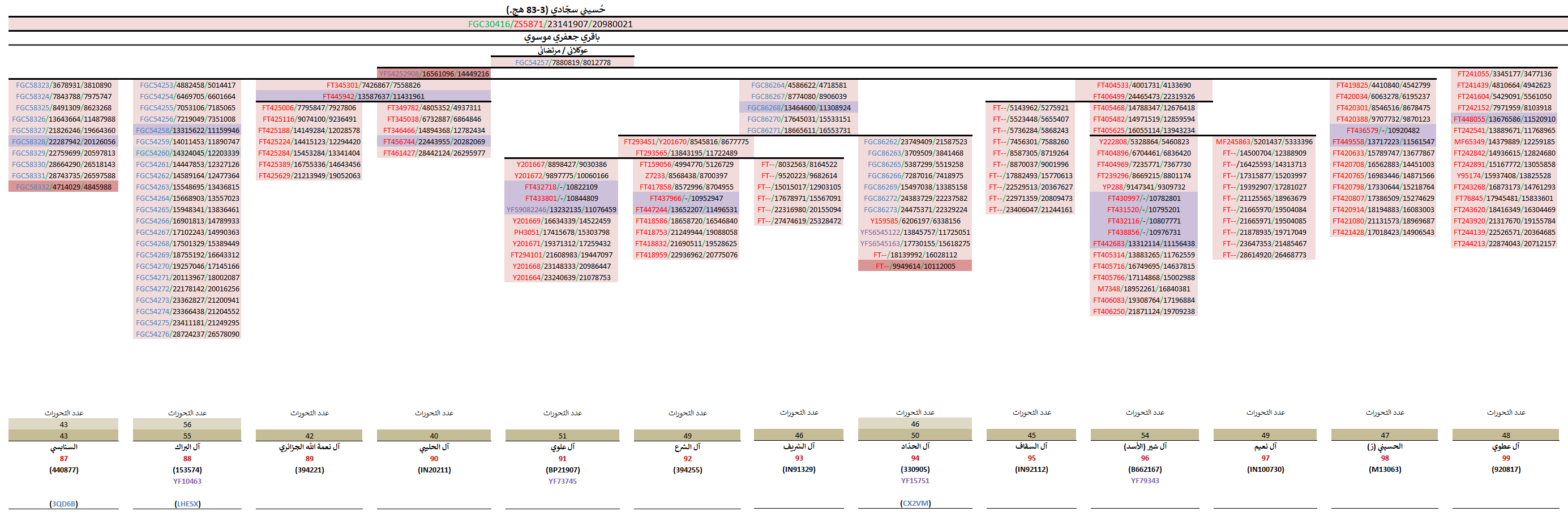
Task: Select the count cell showing 56
Action: pyautogui.click(x=187, y=425)
